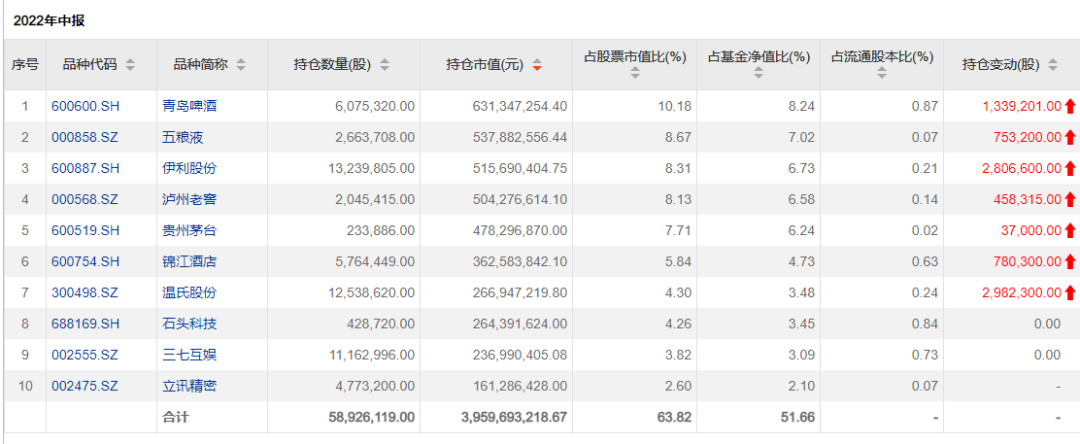The width and height of the screenshot is (1080, 444).
Task: Sort by 品种代码 column arrows
Action: [130, 65]
